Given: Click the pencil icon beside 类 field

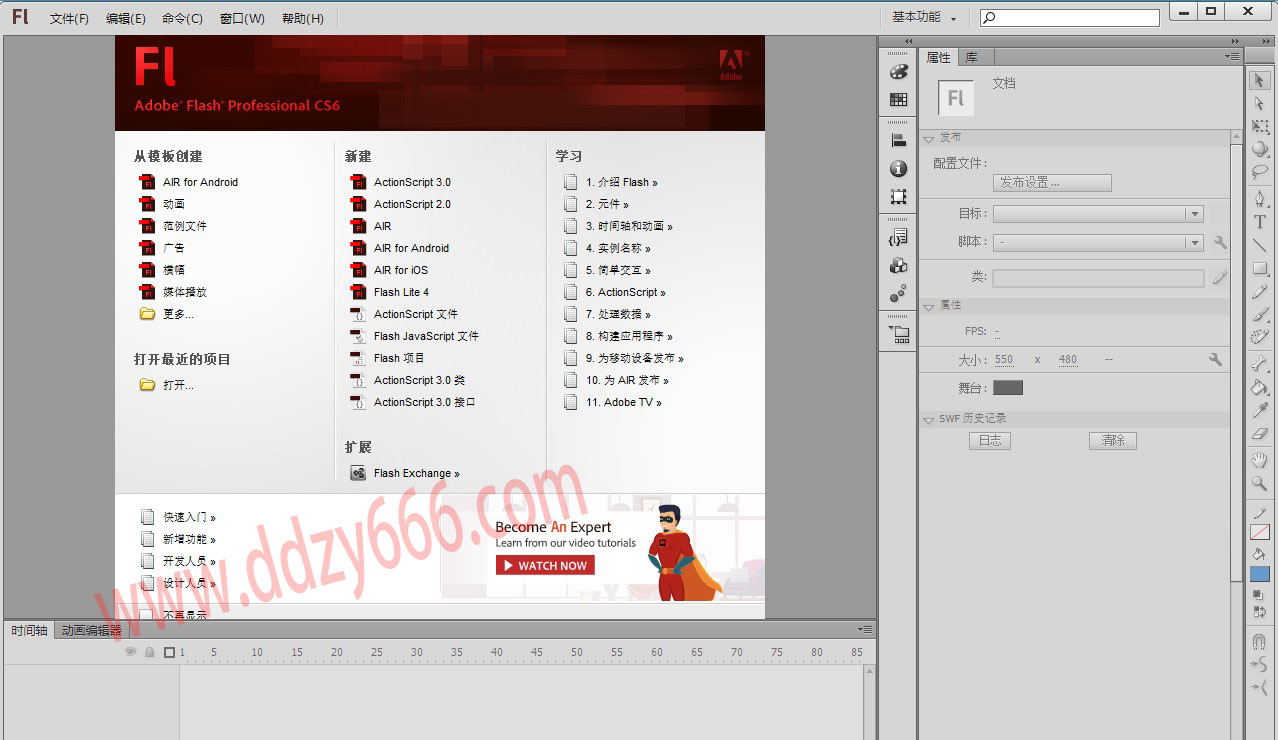Looking at the screenshot, I should point(1219,278).
